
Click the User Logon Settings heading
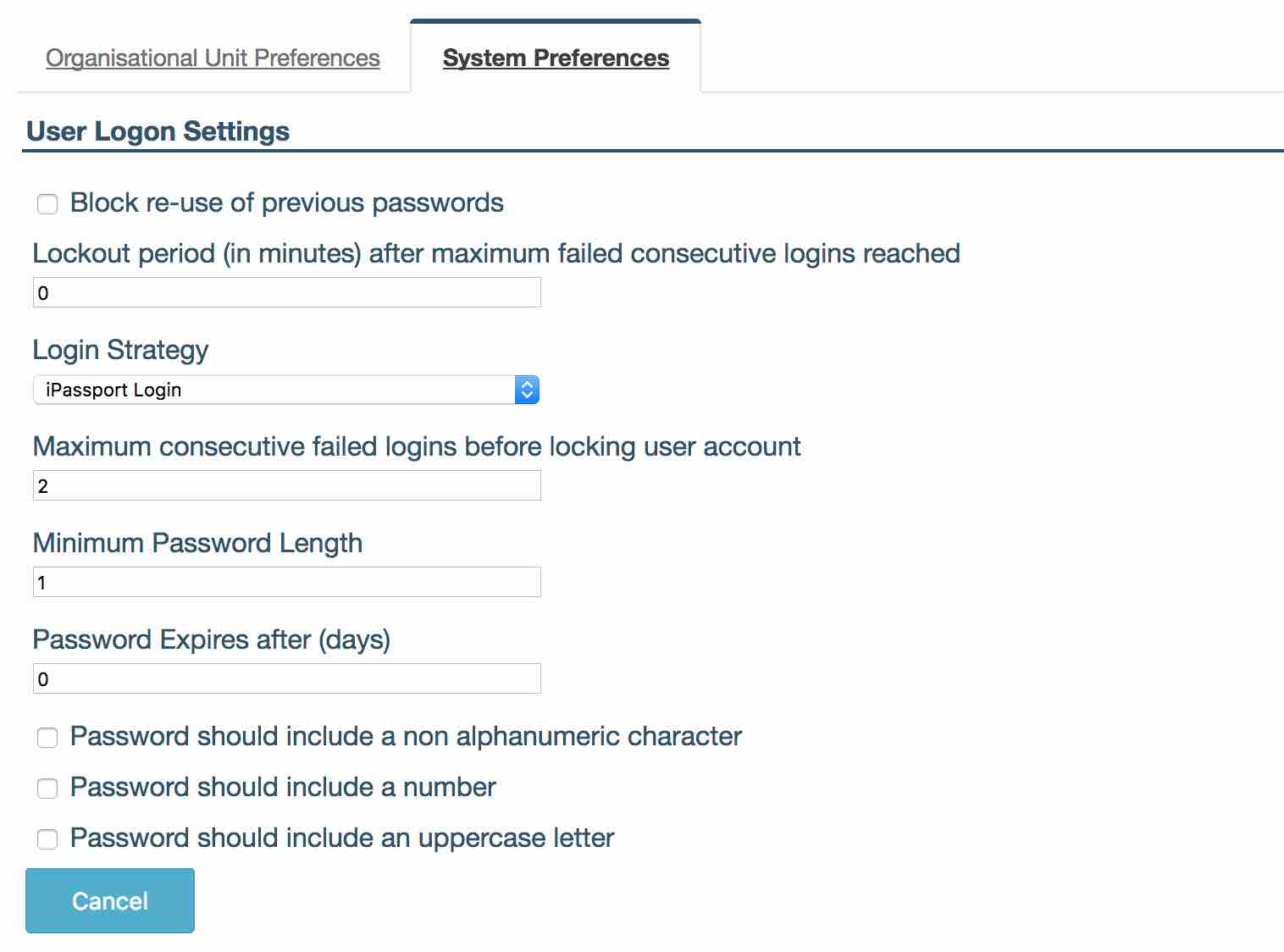tap(158, 131)
